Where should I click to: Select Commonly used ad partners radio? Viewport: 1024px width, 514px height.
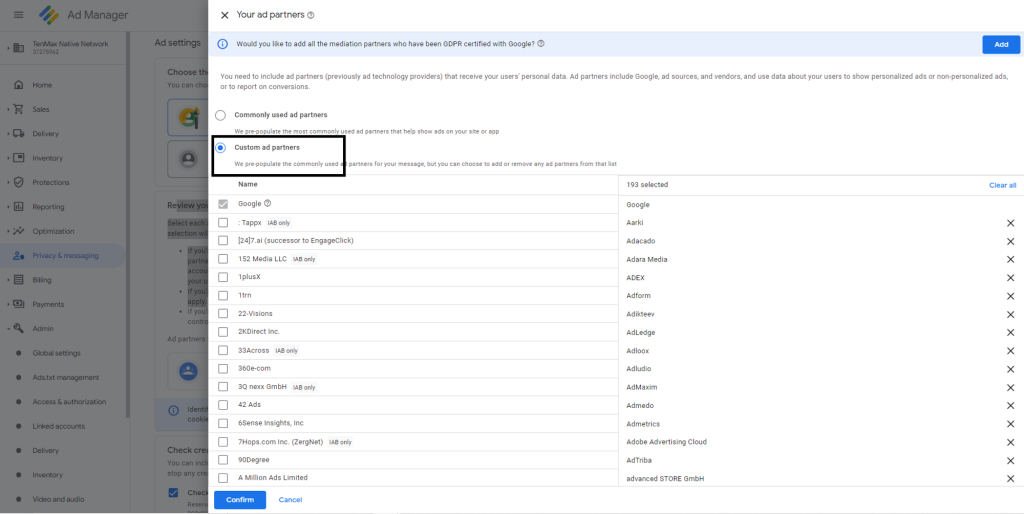tap(221, 115)
